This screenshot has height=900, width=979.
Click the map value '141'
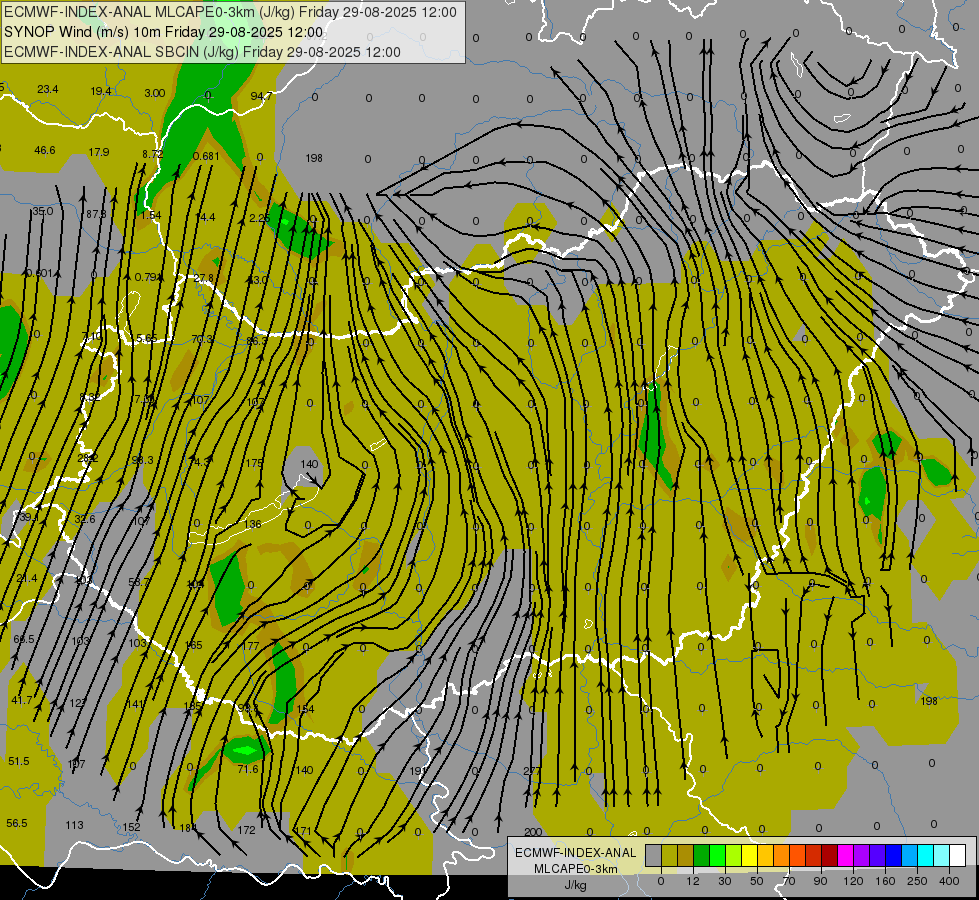135,704
